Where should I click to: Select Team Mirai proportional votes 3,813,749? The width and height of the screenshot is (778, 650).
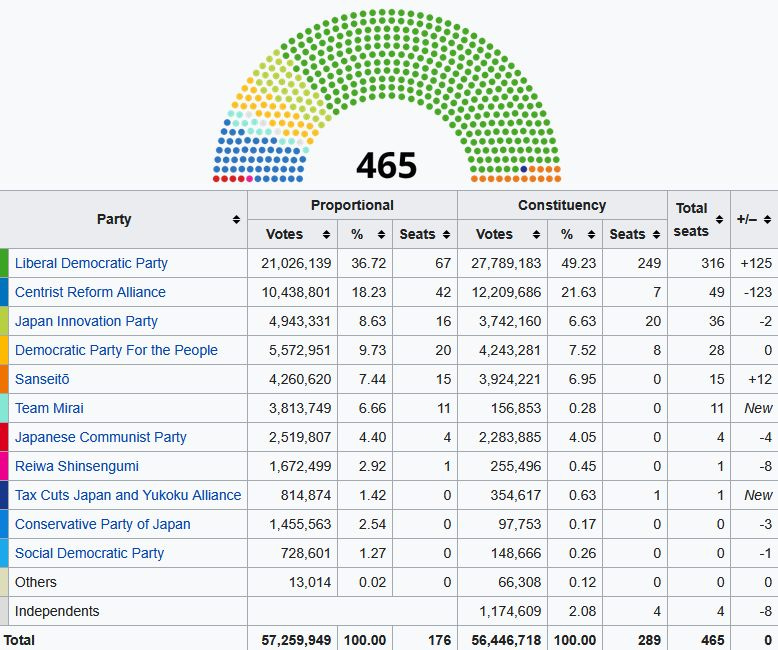point(300,408)
